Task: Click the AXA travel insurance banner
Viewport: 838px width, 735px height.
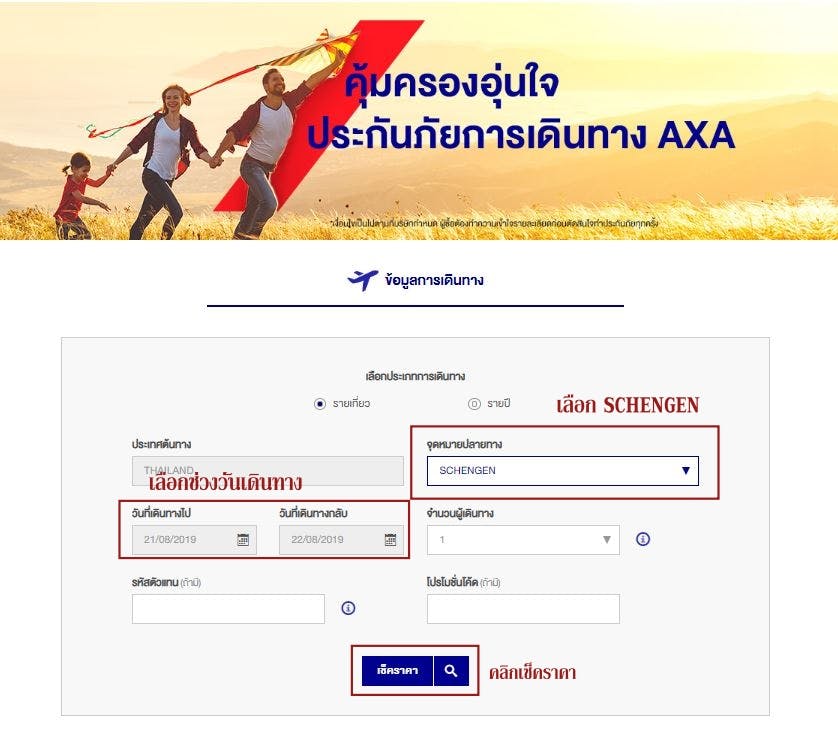Action: (x=419, y=120)
